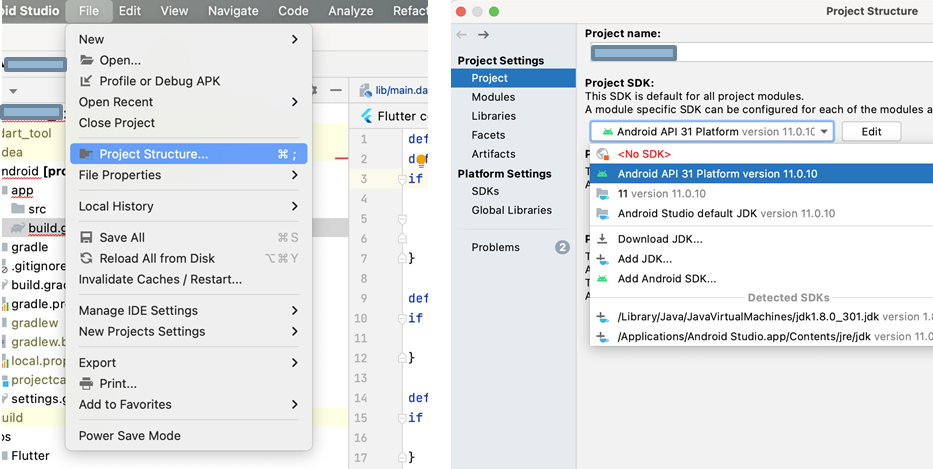Select Global Libraries under Platform Settings
The height and width of the screenshot is (469, 933).
tap(514, 210)
